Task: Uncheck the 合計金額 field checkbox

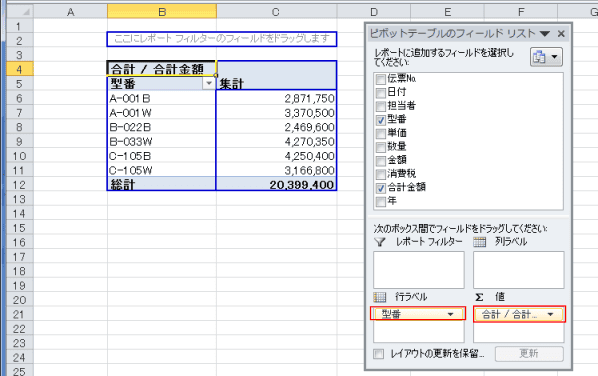Action: 380,188
